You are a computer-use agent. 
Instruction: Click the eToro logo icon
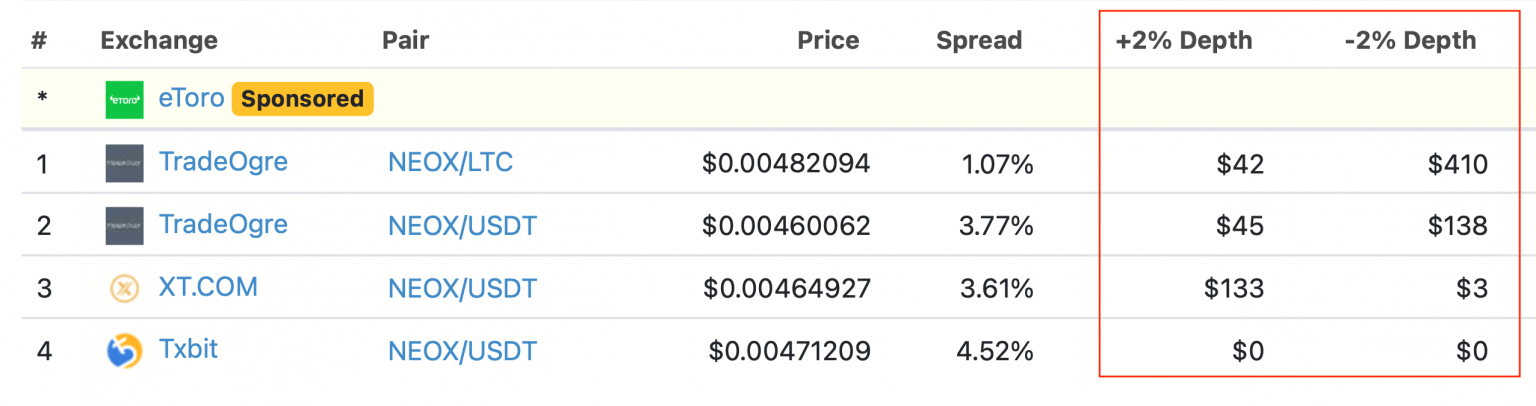(x=125, y=100)
